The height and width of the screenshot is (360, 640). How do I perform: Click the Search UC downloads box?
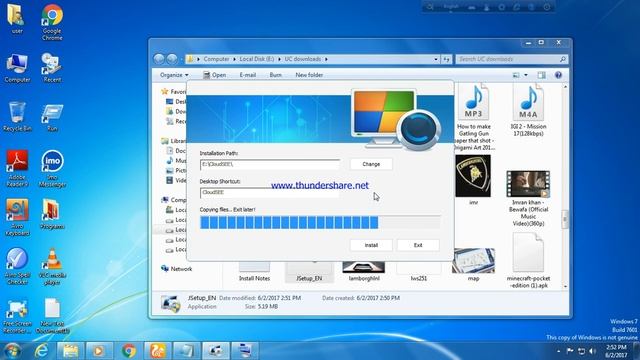[512, 59]
